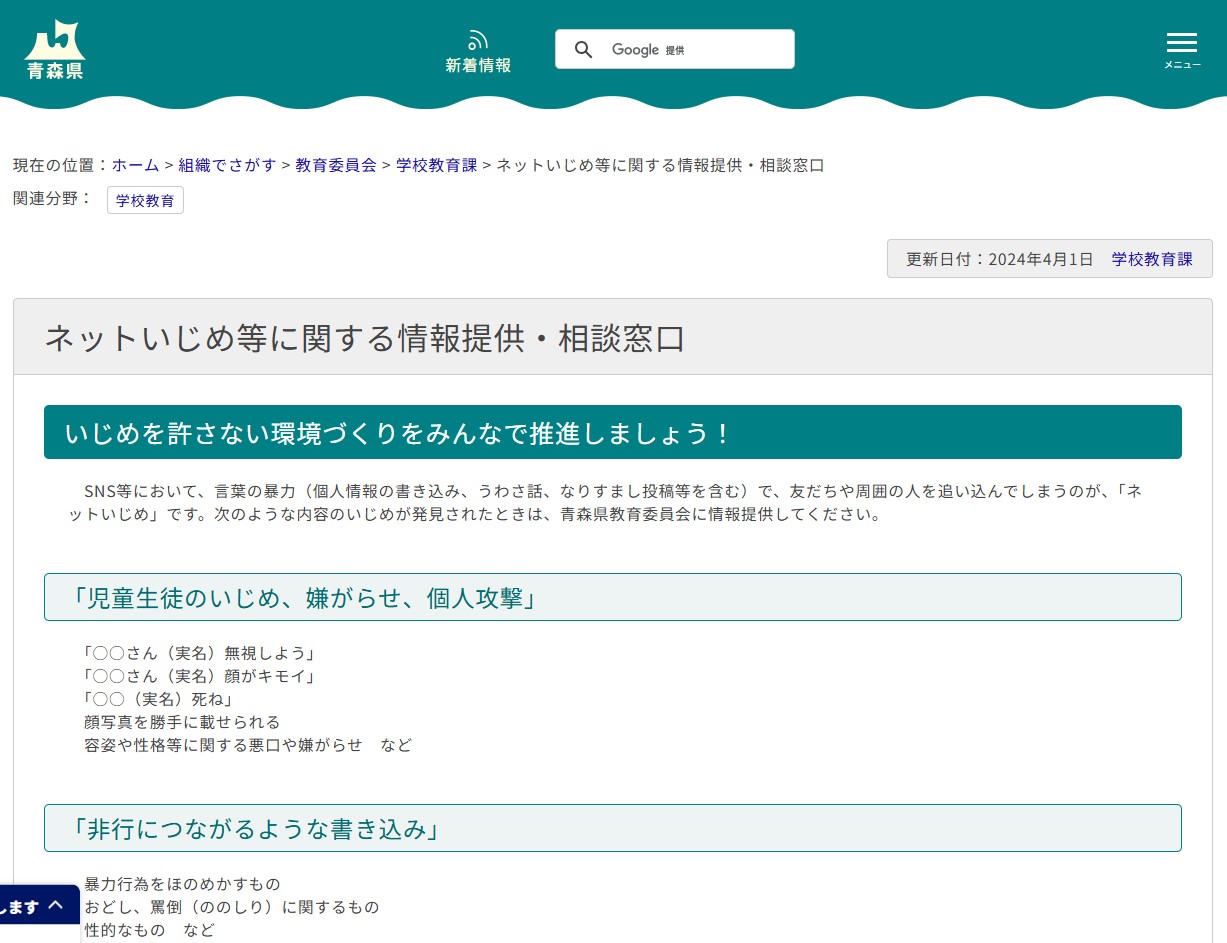Open the メニュー from the top right
Viewport: 1227px width, 943px height.
[1181, 48]
